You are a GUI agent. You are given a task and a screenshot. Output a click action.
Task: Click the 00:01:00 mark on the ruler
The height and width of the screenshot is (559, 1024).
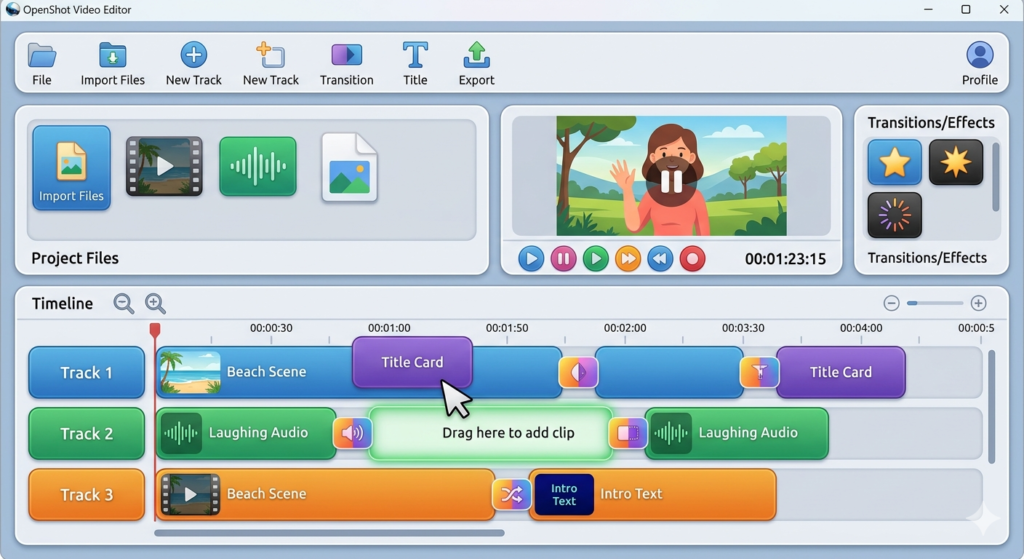(x=389, y=328)
